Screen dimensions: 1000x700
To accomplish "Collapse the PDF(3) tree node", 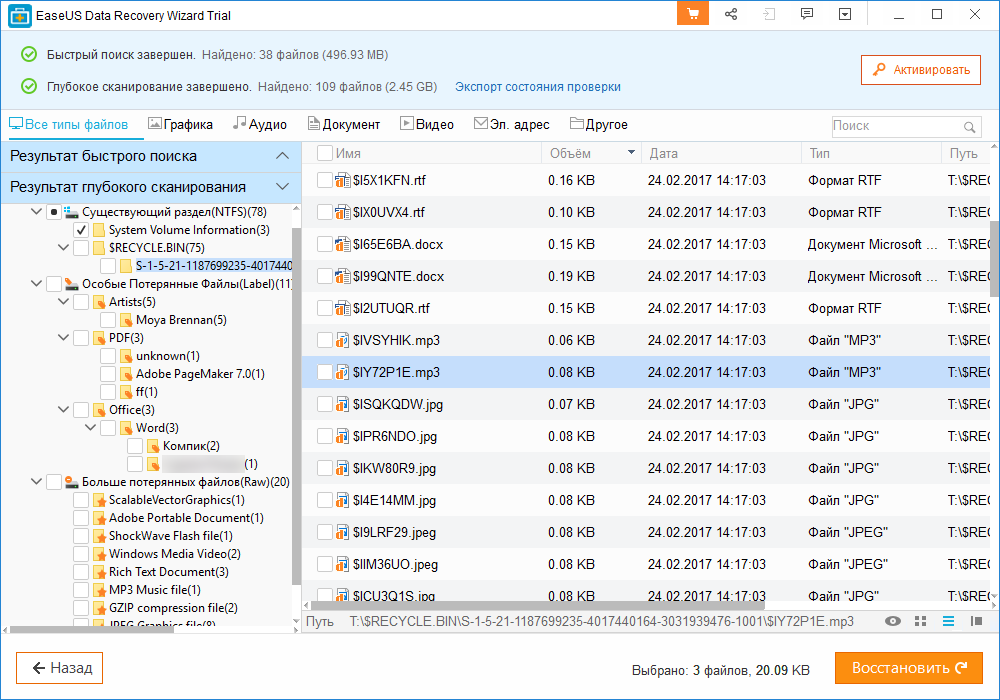I will (x=63, y=338).
